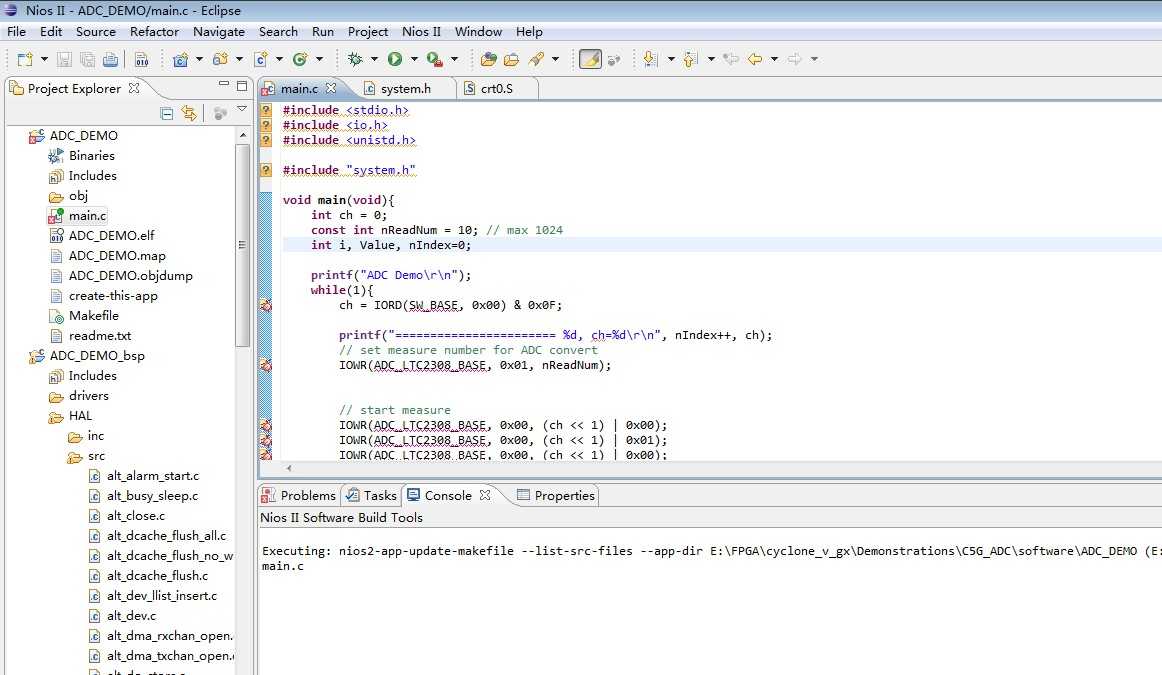Toggle Mark Occurrences highlighter button
The image size is (1162, 675).
pyautogui.click(x=590, y=59)
